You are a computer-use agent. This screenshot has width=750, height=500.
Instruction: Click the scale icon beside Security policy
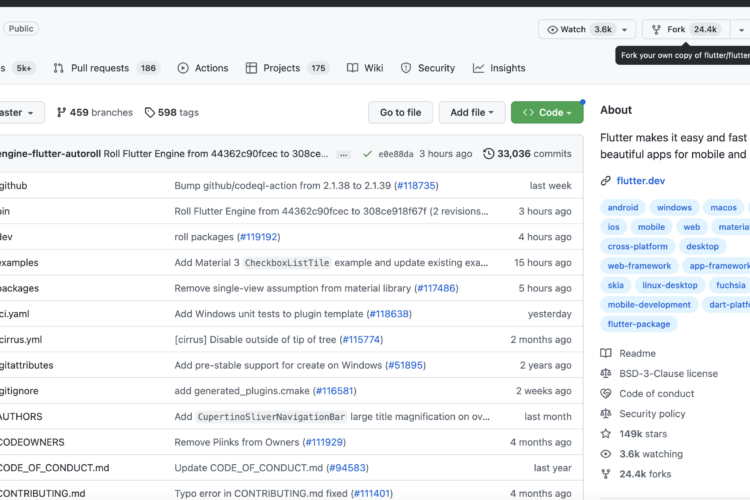(606, 413)
